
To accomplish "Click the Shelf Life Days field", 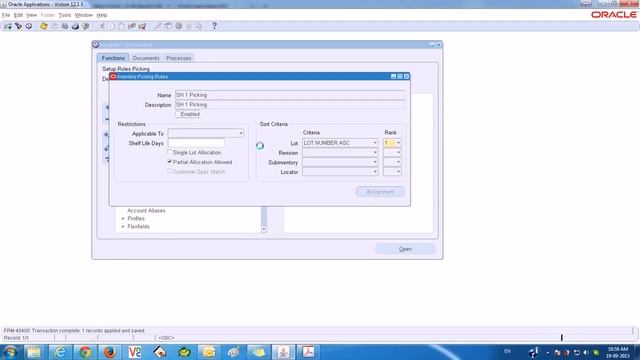I will 196,143.
